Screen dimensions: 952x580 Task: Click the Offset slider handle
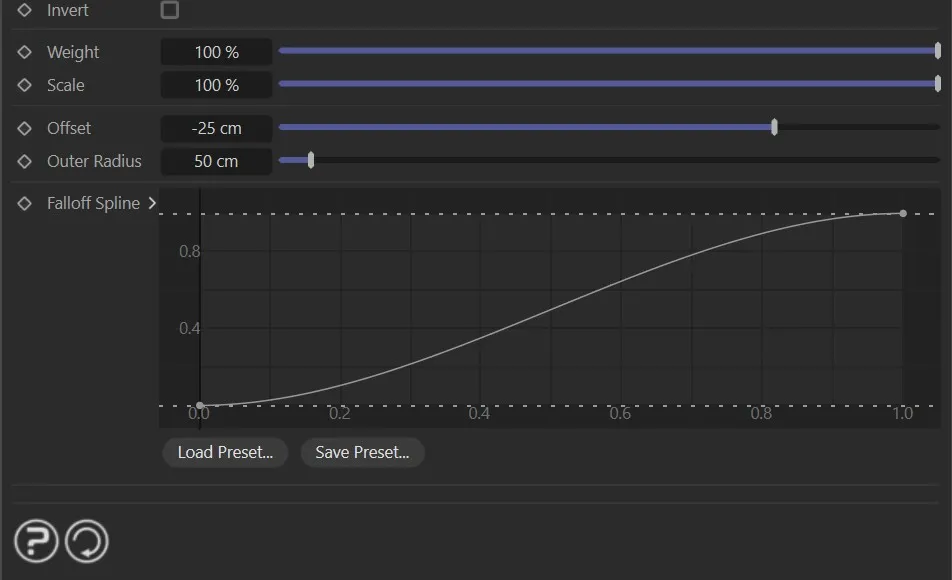click(775, 127)
